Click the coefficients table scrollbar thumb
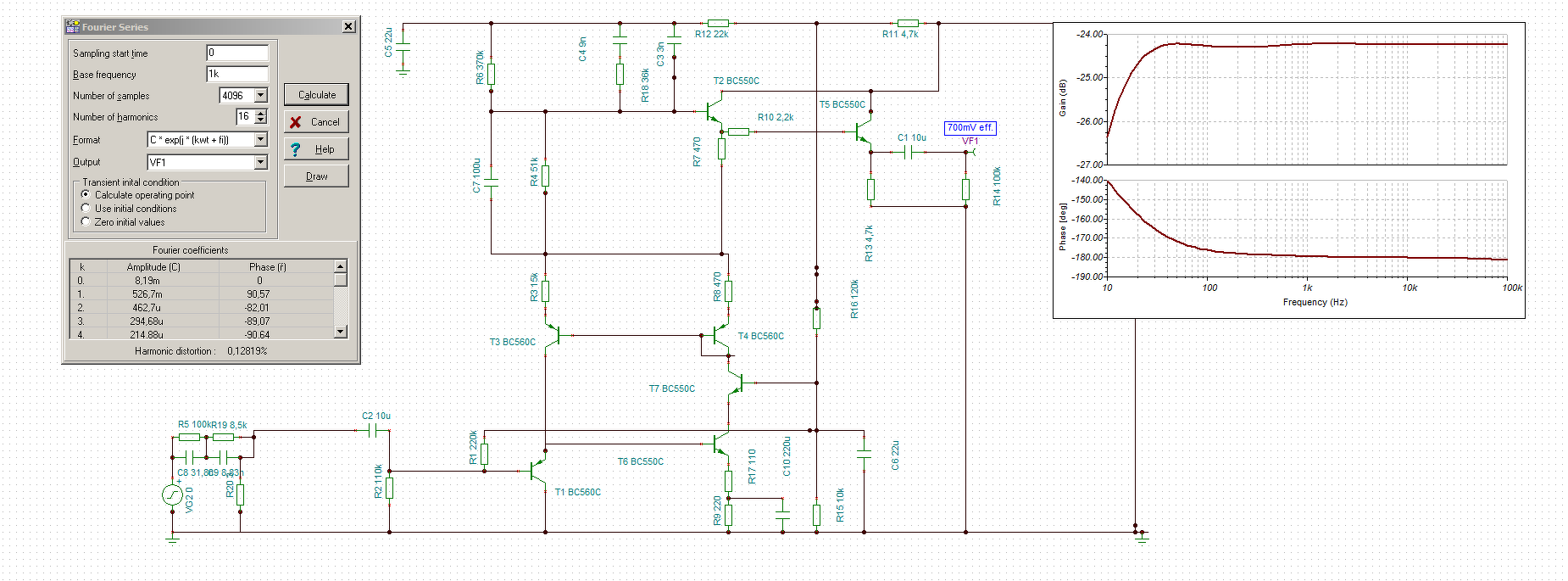This screenshot has width=1568, height=581. [341, 279]
